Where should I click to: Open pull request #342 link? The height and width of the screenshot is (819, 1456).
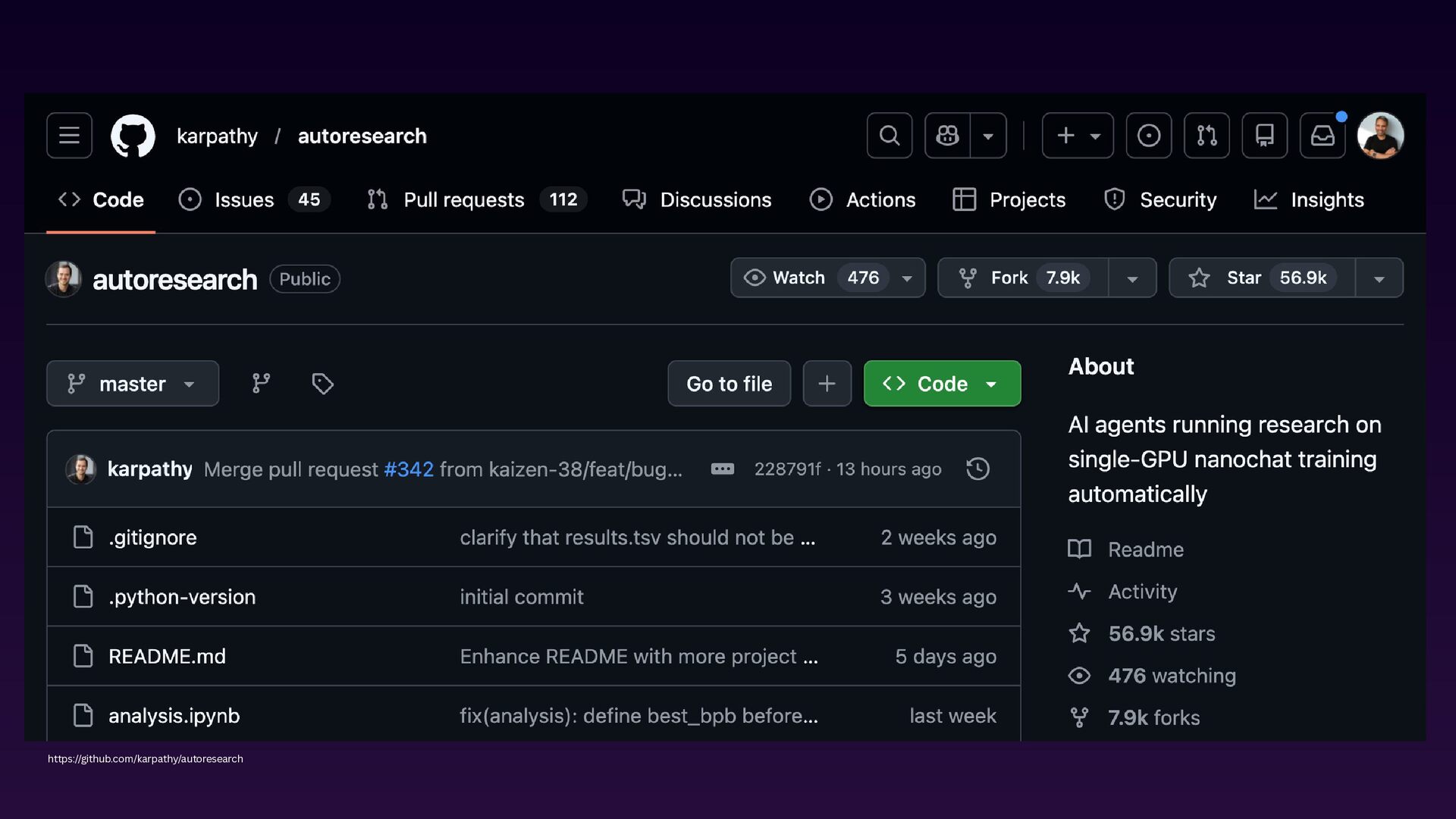408,469
